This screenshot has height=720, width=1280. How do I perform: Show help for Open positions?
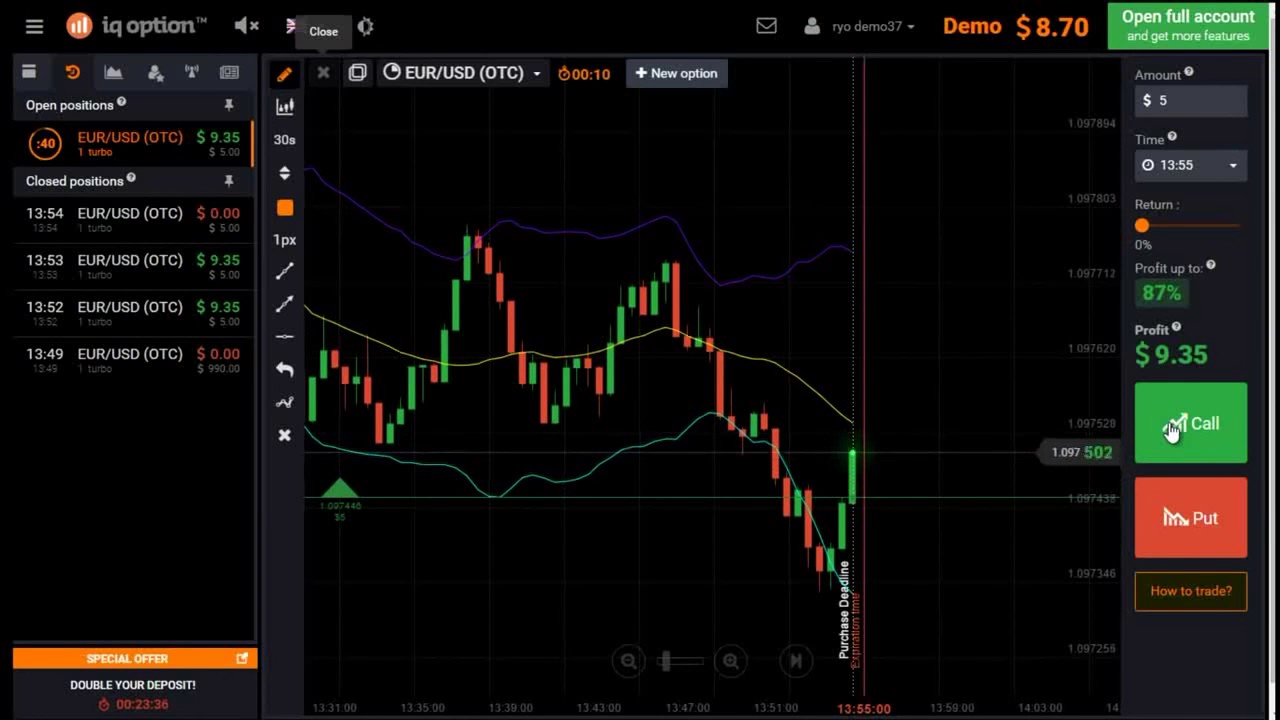(x=121, y=102)
